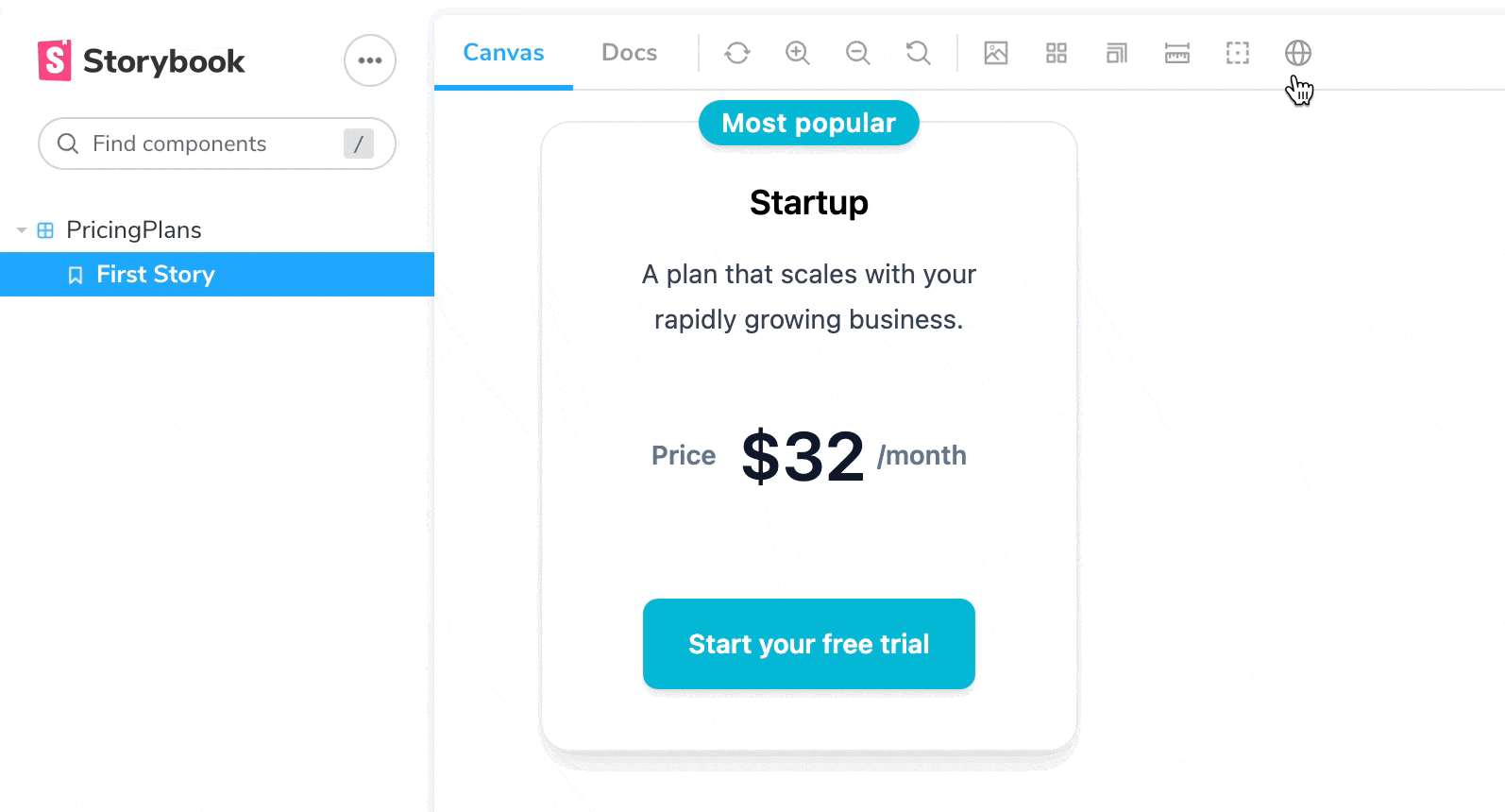Viewport: 1505px width, 812px height.
Task: Switch to the Canvas tab
Action: [503, 53]
